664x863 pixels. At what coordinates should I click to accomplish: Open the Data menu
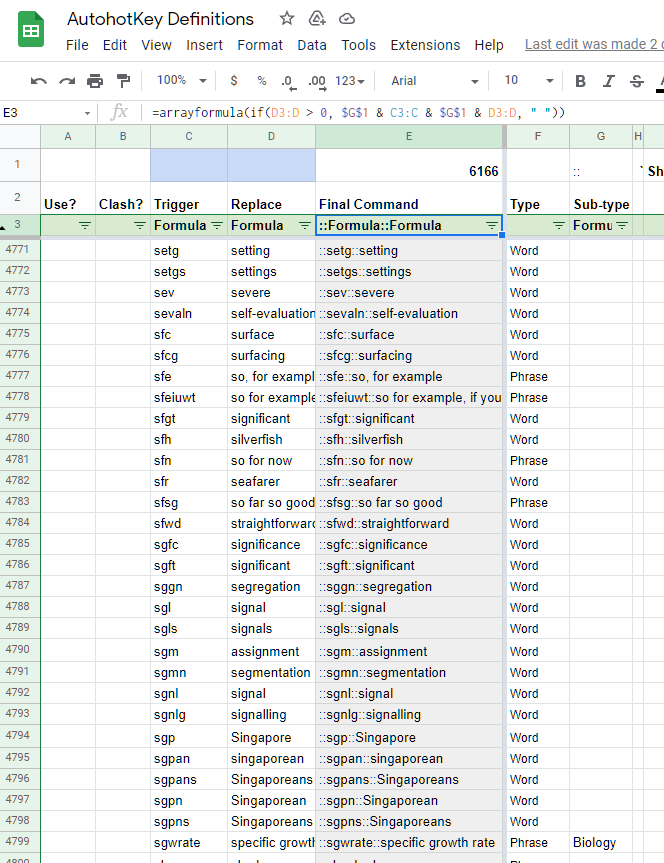312,45
